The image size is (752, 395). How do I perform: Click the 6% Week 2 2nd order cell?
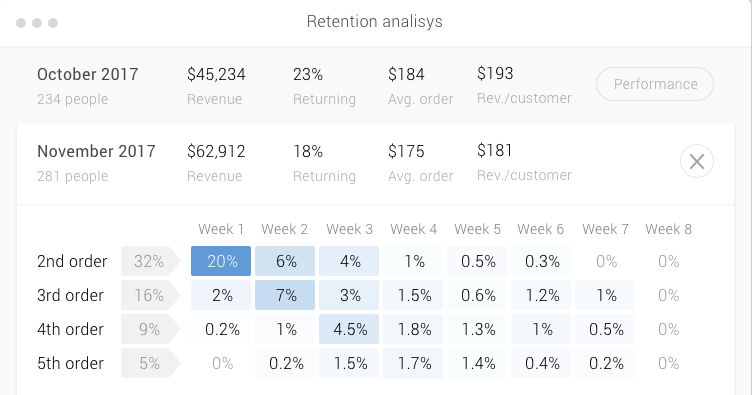tap(285, 261)
